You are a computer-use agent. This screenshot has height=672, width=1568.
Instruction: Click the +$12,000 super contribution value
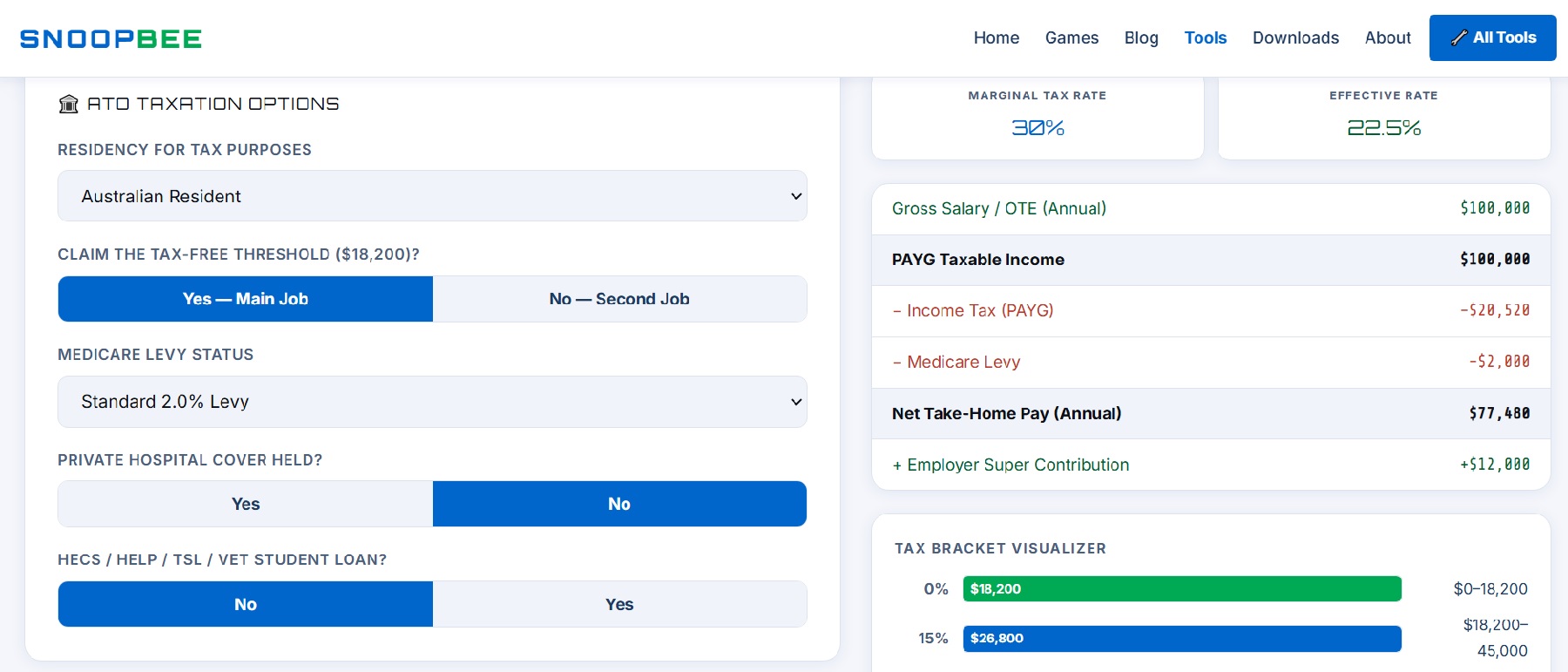(1495, 465)
